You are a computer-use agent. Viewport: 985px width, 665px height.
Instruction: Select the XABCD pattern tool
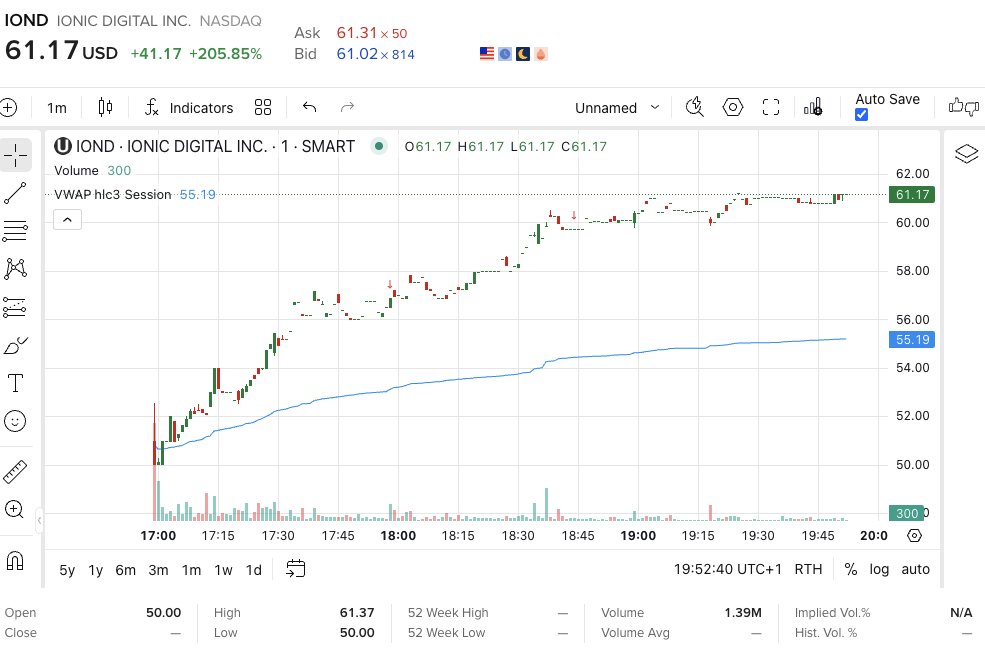[16, 269]
